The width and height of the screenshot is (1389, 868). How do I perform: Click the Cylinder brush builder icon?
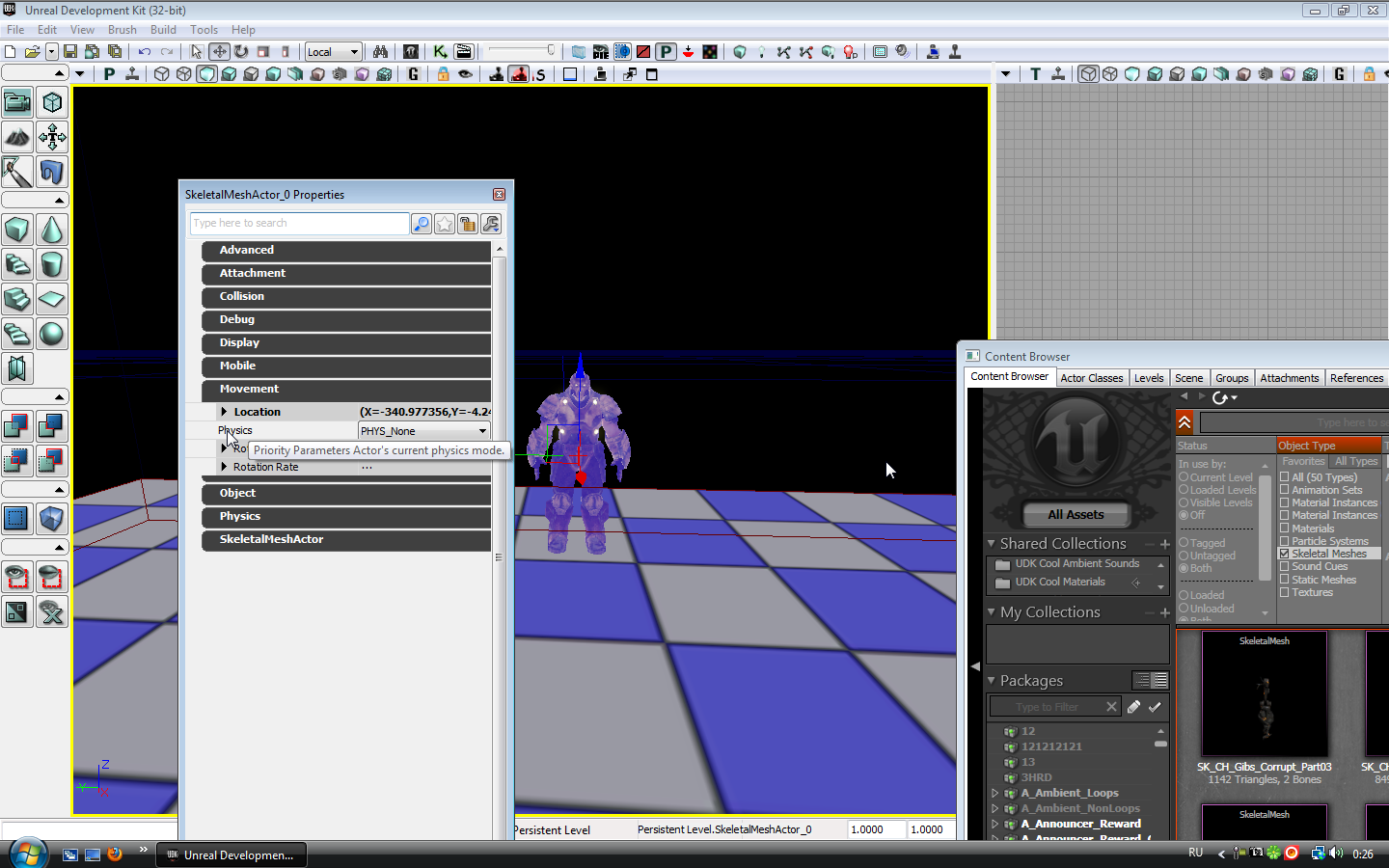(52, 264)
